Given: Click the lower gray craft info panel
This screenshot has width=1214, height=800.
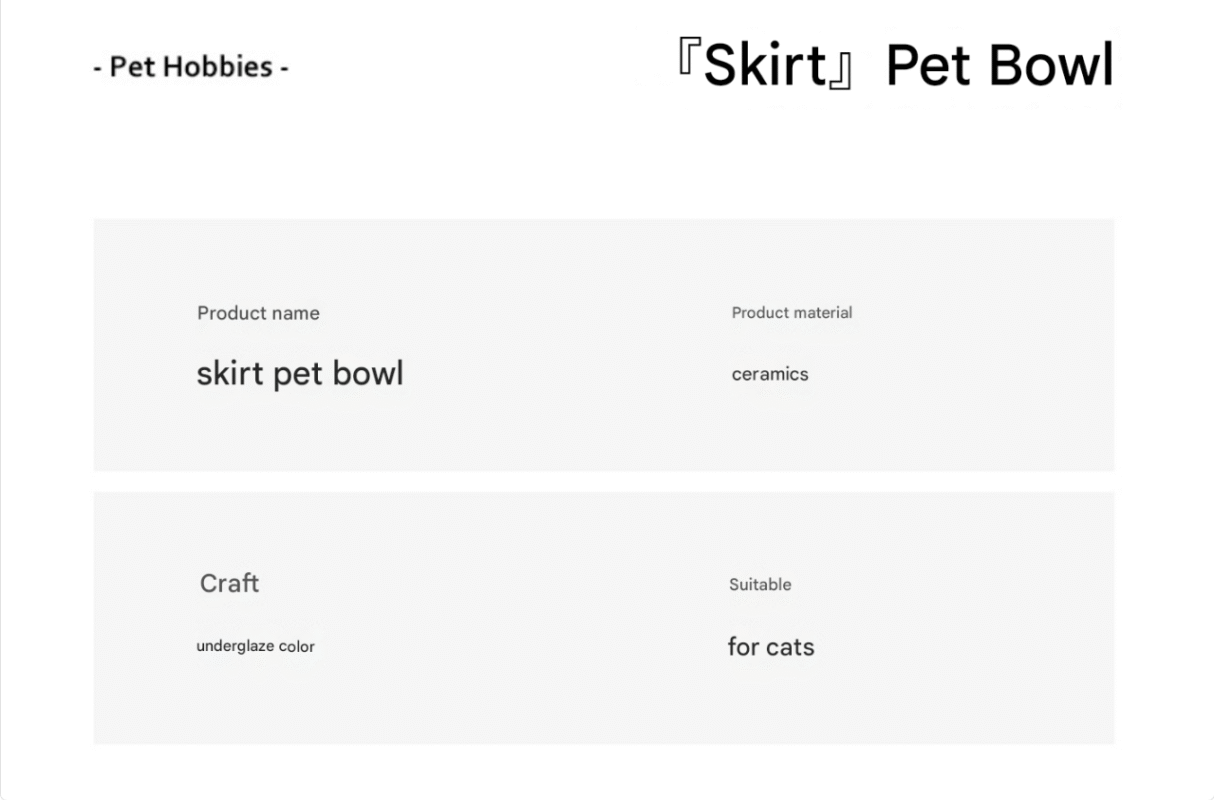Looking at the screenshot, I should pyautogui.click(x=604, y=618).
